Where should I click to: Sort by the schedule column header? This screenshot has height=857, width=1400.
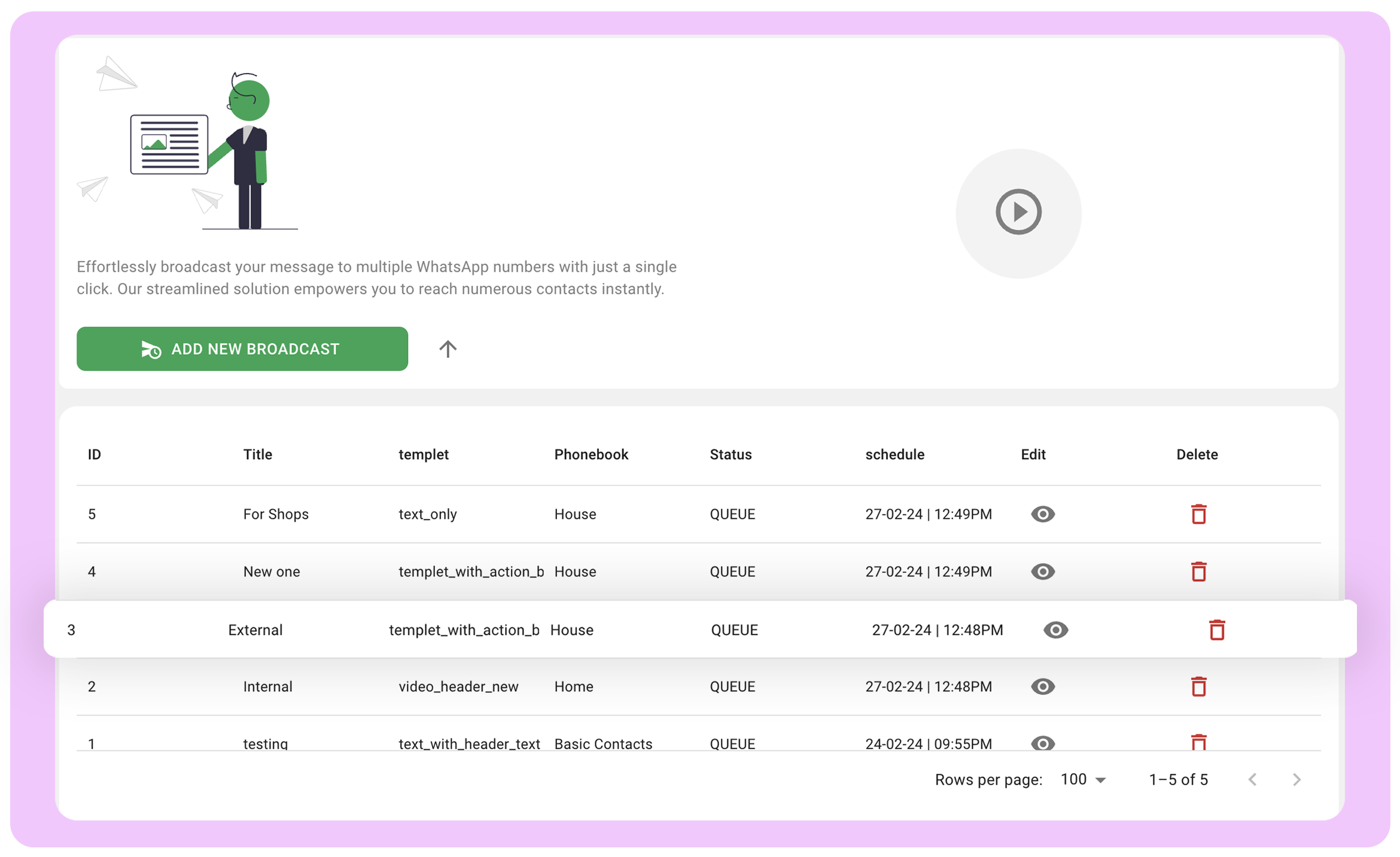point(894,454)
